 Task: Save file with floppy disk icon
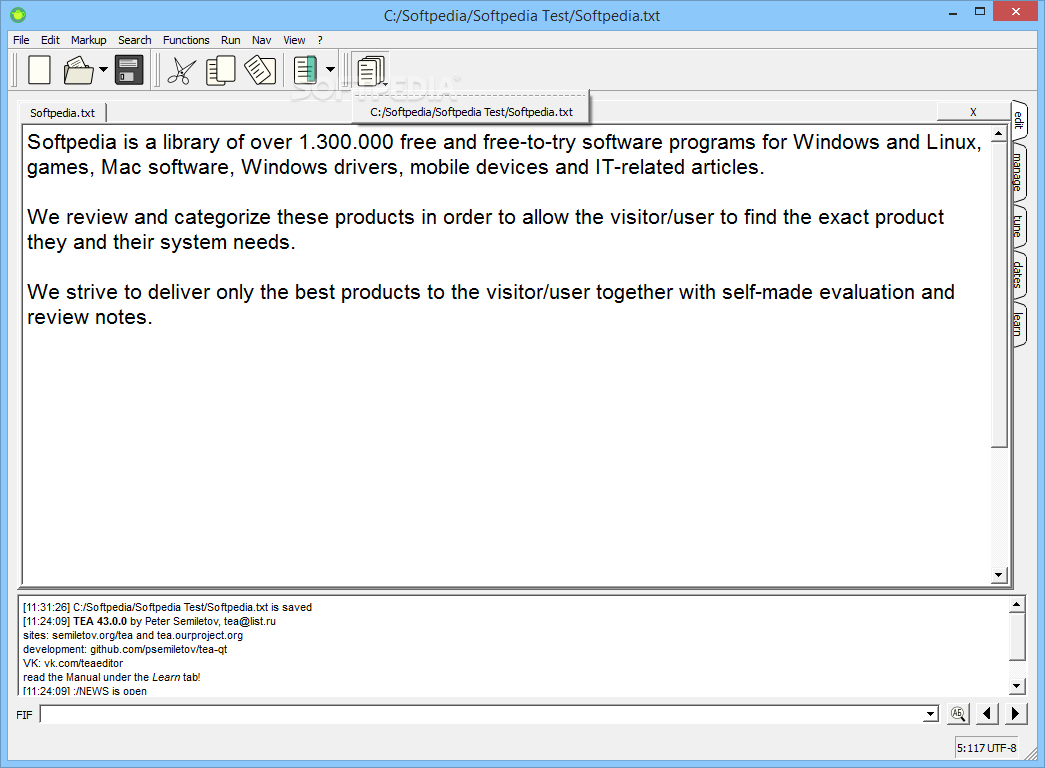(129, 70)
